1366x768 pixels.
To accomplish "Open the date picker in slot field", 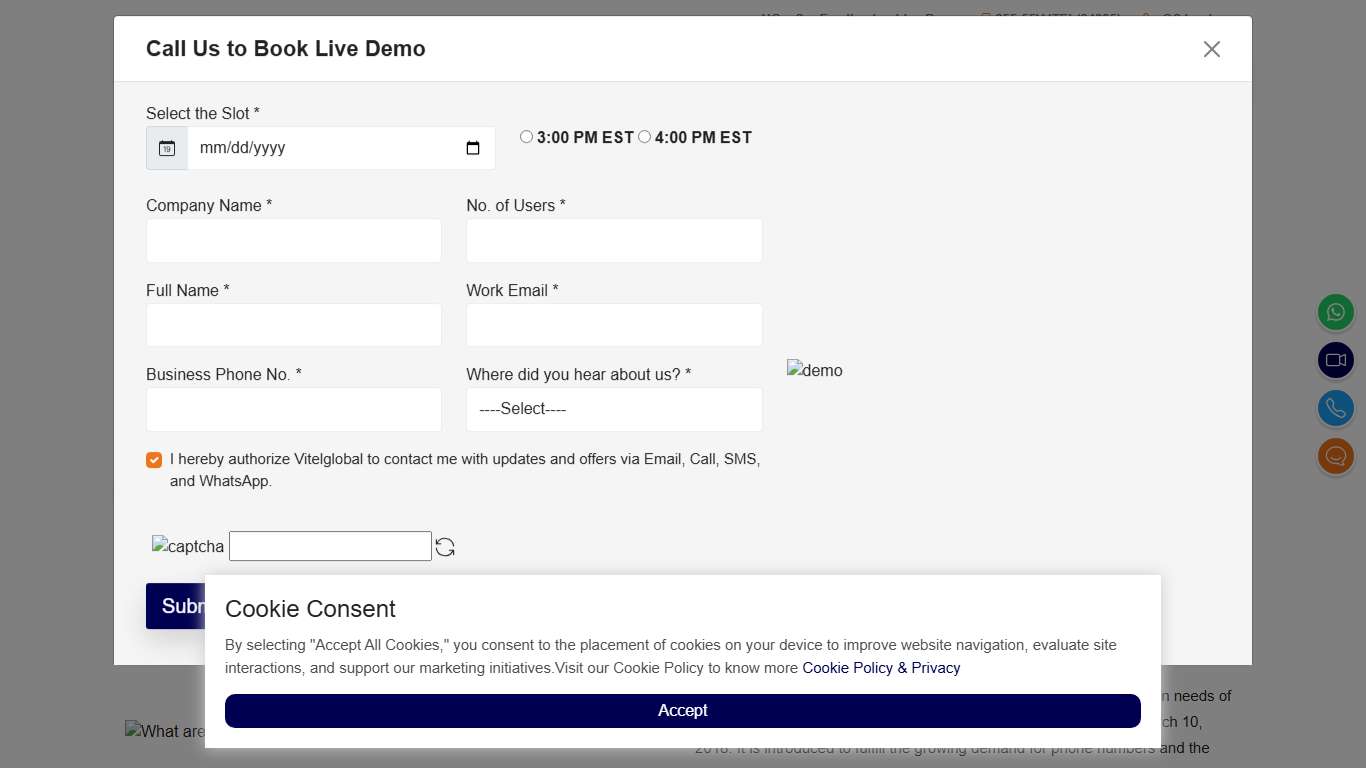I will coord(473,148).
